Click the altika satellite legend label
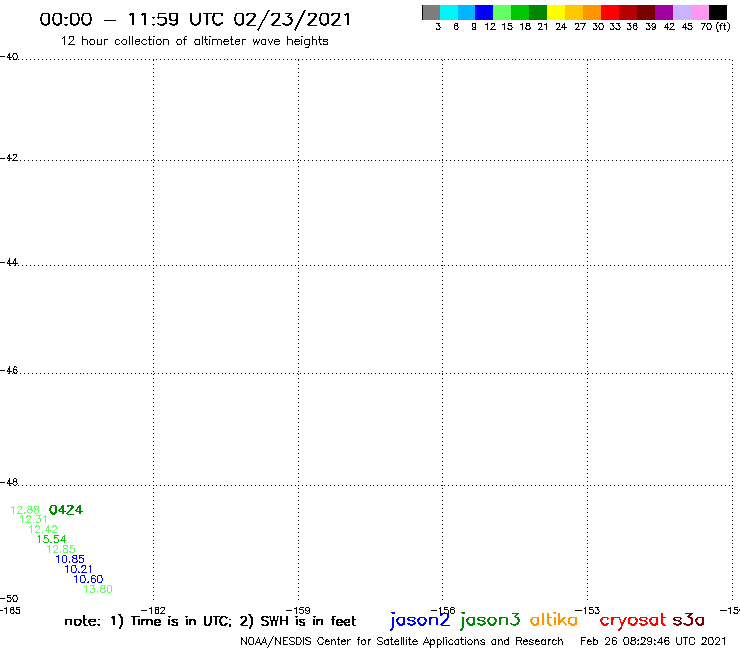The width and height of the screenshot is (740, 650). [x=554, y=620]
